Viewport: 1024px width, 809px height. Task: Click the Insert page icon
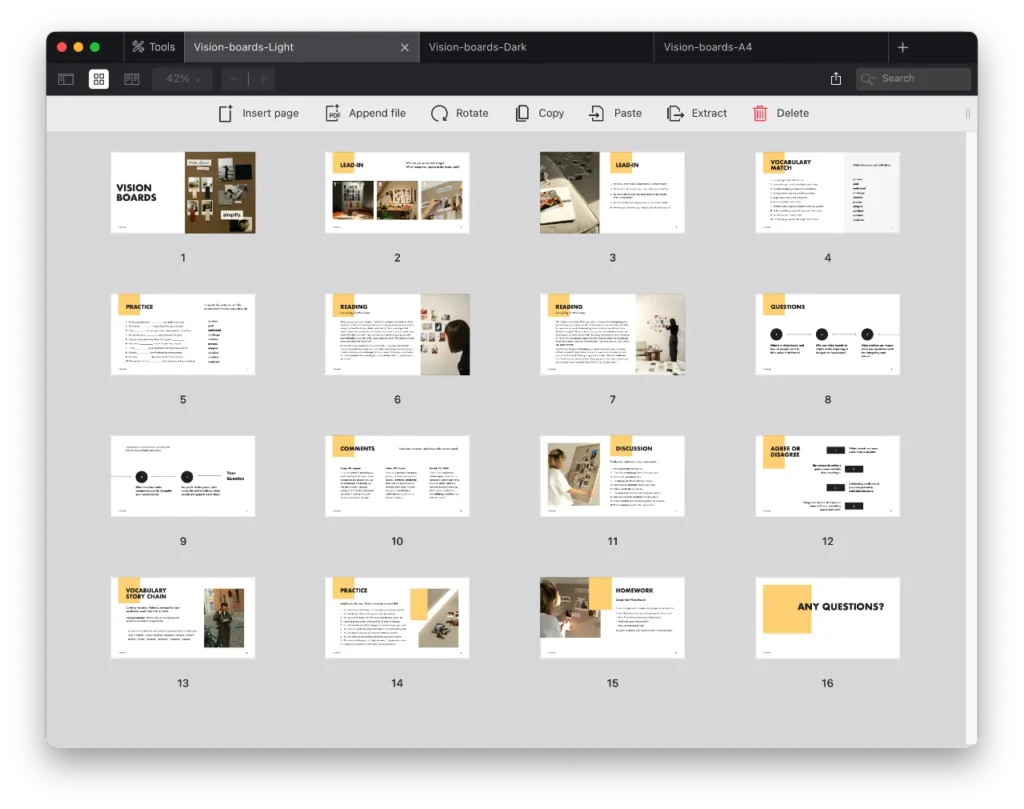coord(226,113)
